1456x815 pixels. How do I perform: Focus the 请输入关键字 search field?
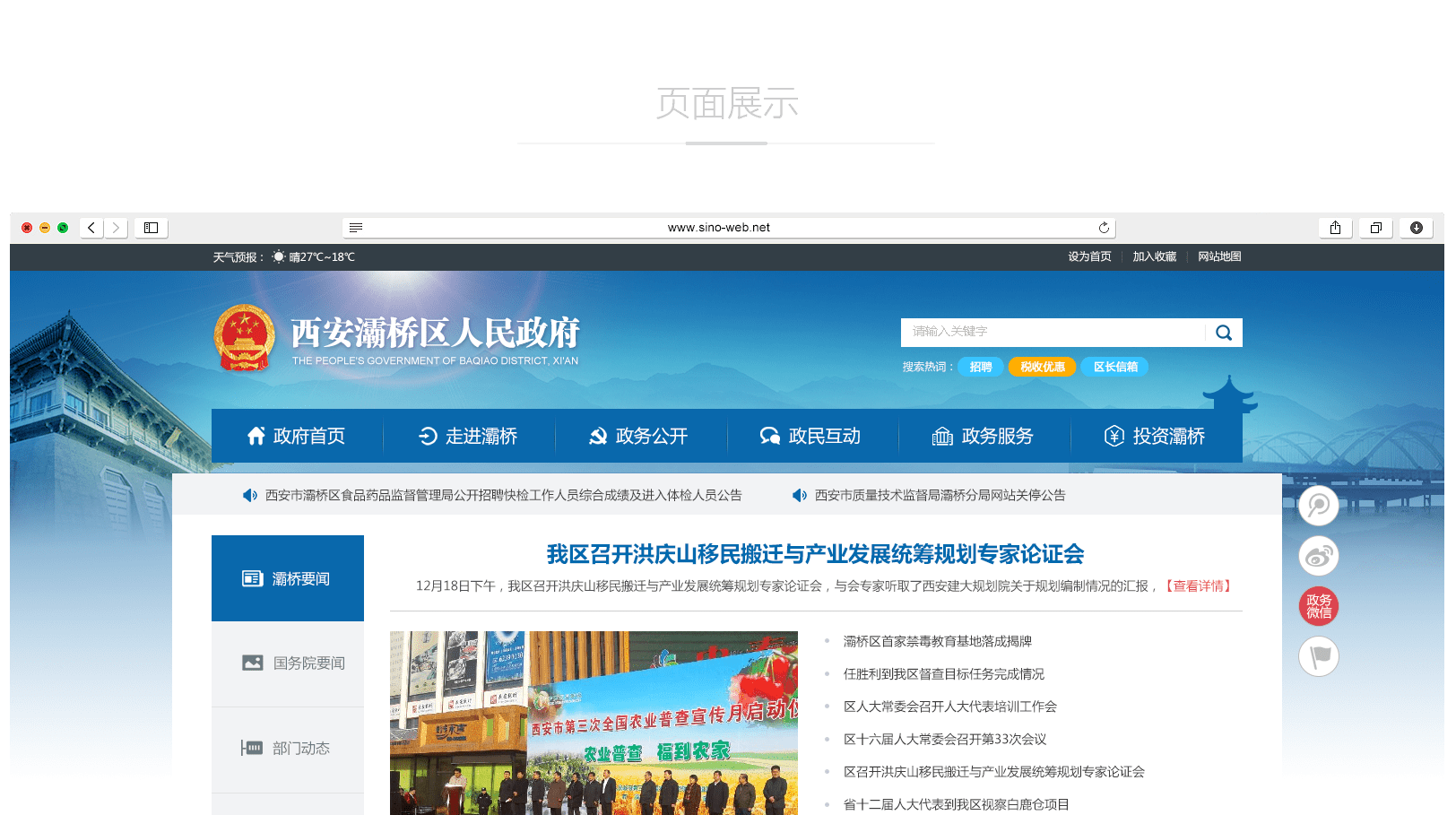1053,332
